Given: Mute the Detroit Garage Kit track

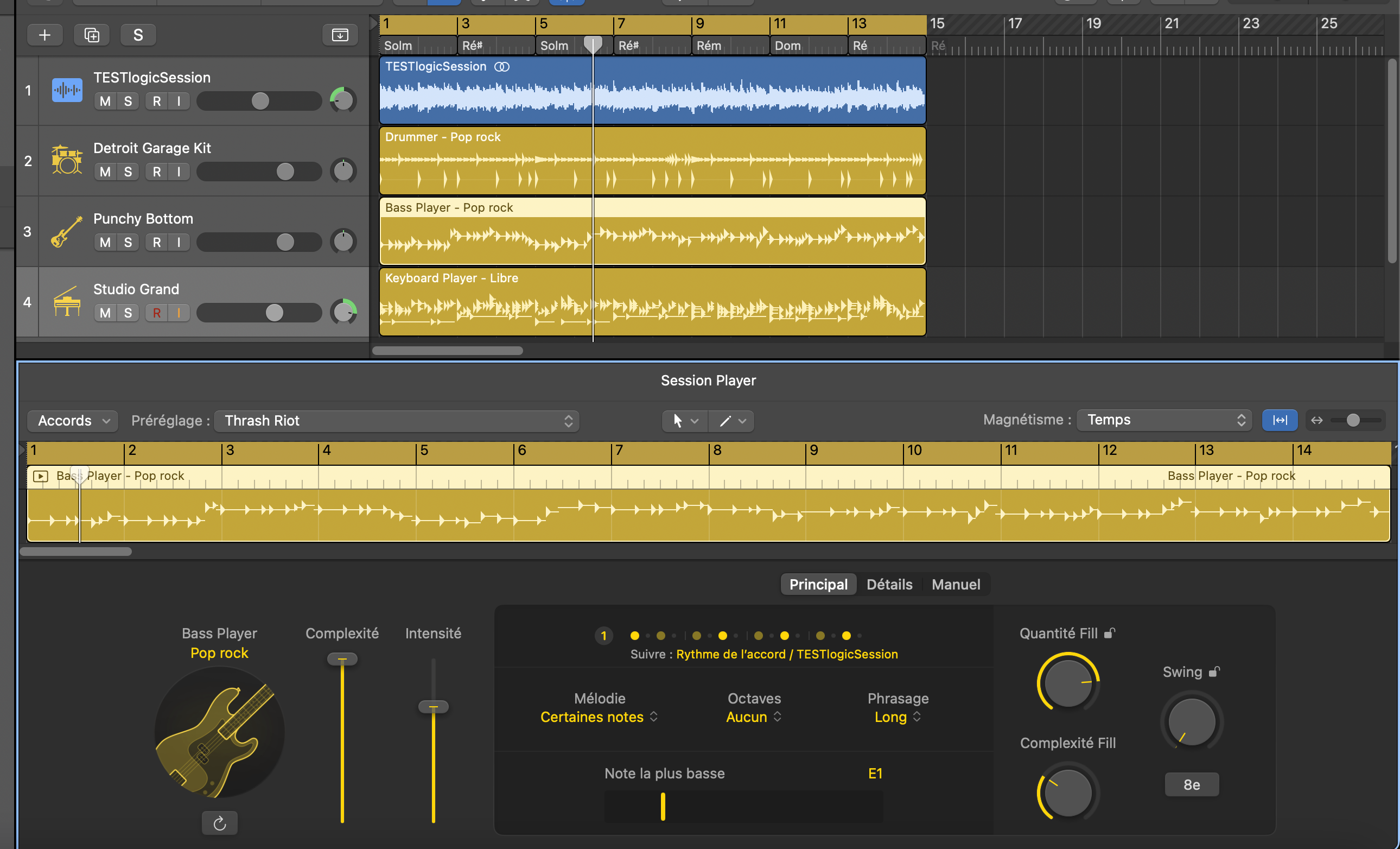Looking at the screenshot, I should point(104,171).
